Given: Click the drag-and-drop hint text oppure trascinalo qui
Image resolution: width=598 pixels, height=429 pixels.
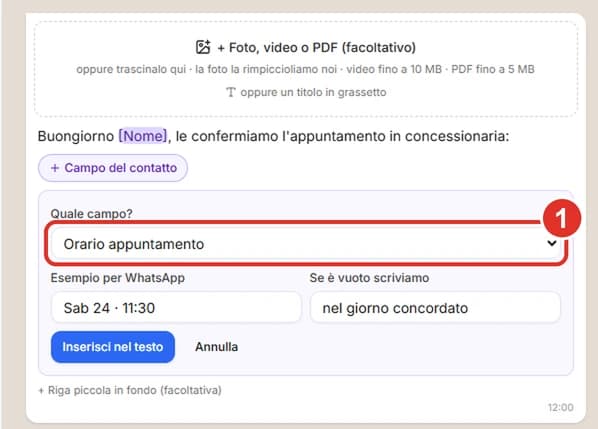Looking at the screenshot, I should [x=131, y=69].
